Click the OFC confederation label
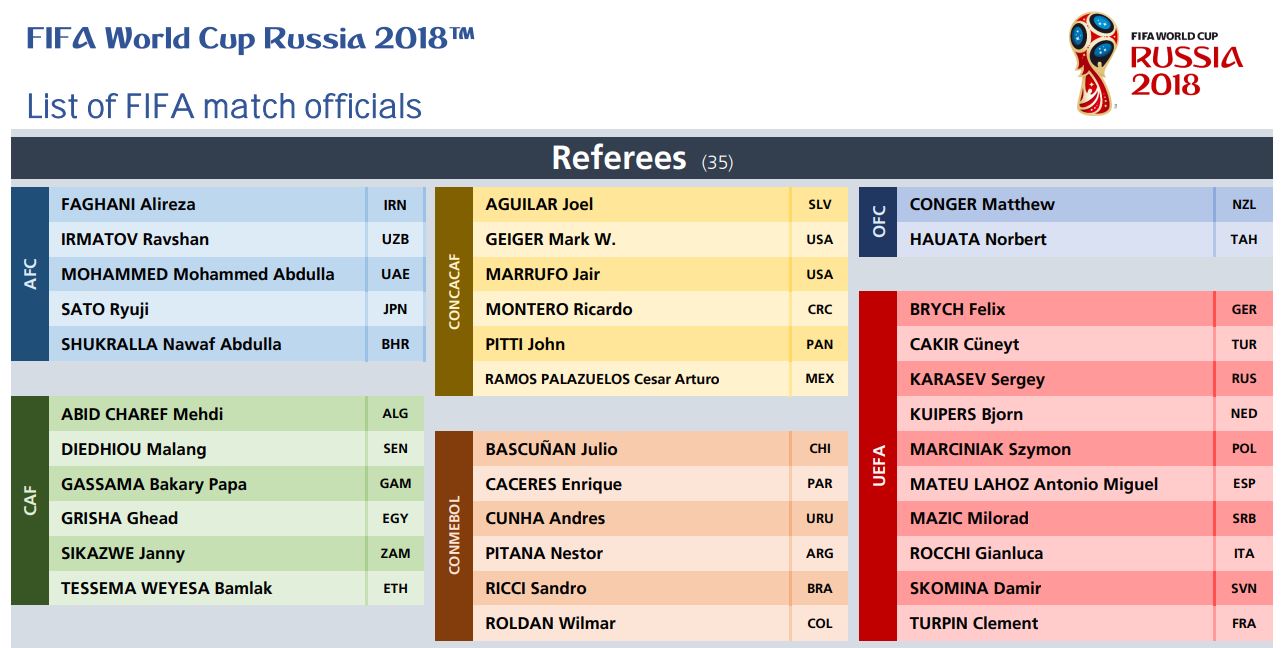Viewport: 1281px width, 648px height. [878, 222]
